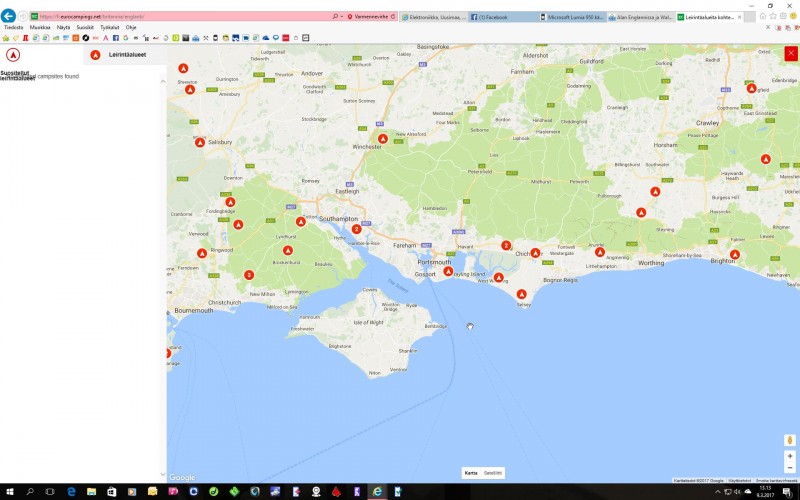Click the campsite marker near Brighton
The image size is (800, 500).
[734, 255]
